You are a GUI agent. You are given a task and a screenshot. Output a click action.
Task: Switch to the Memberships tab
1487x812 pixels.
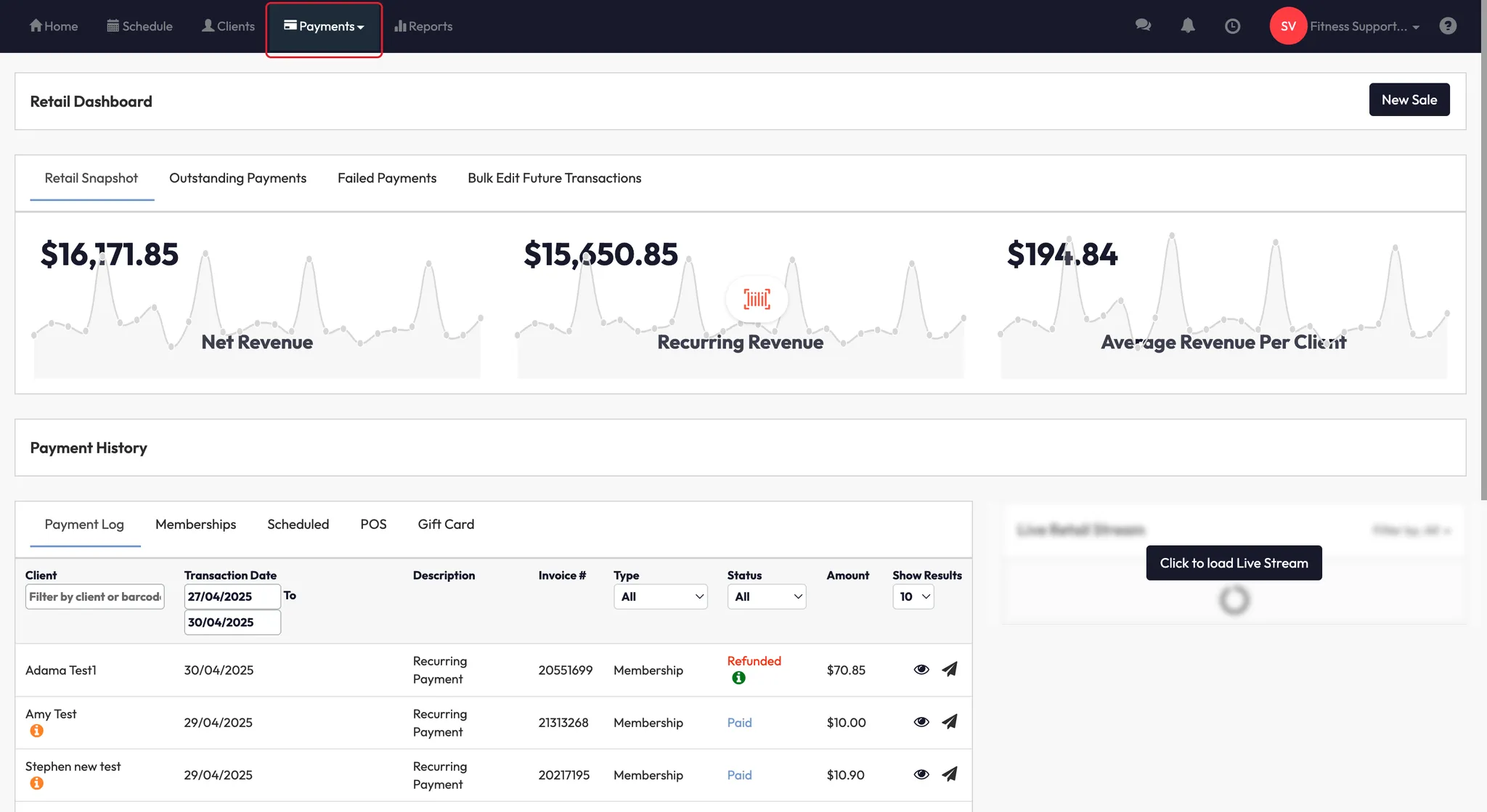click(195, 525)
